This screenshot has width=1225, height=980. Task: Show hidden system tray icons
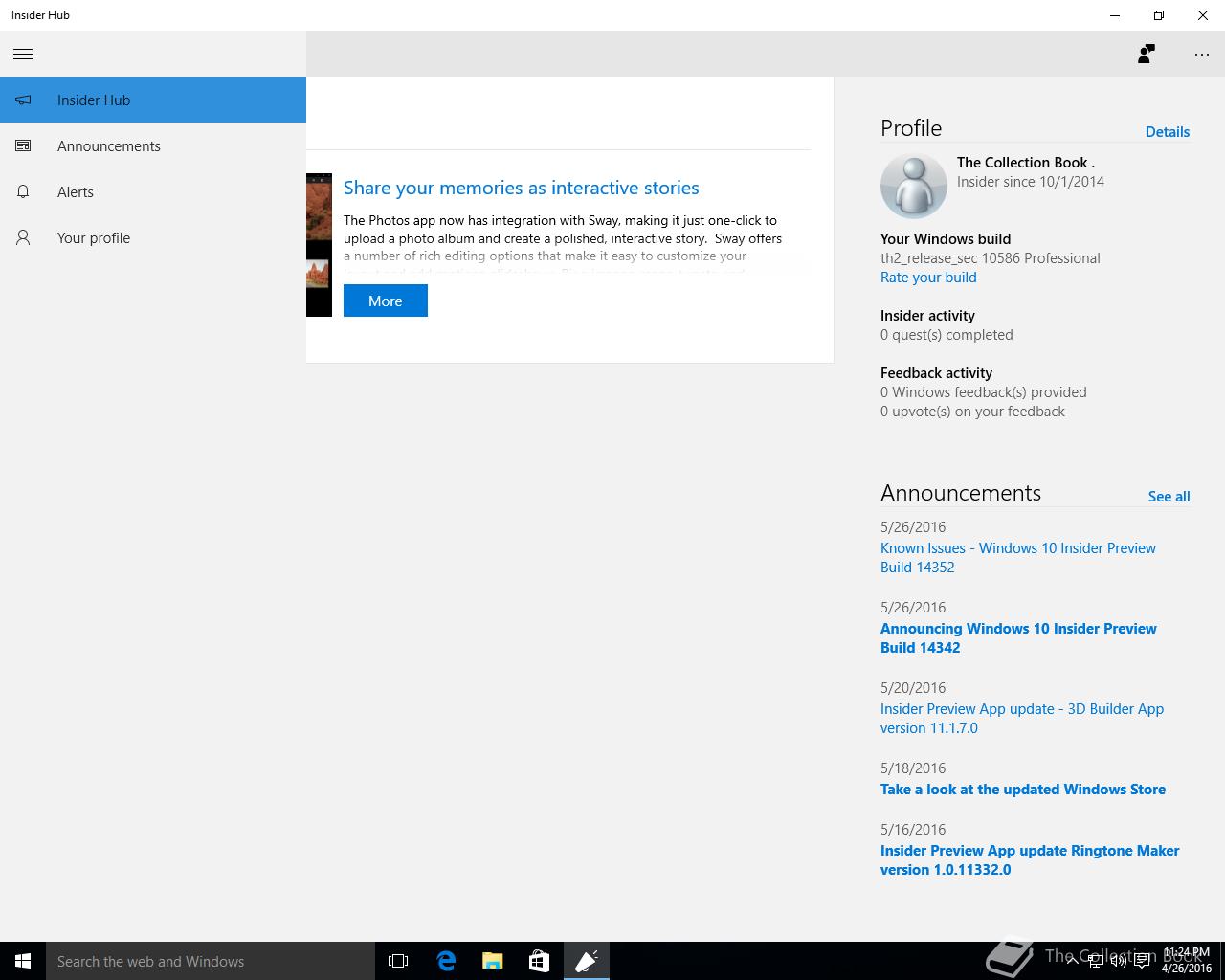(x=1072, y=961)
